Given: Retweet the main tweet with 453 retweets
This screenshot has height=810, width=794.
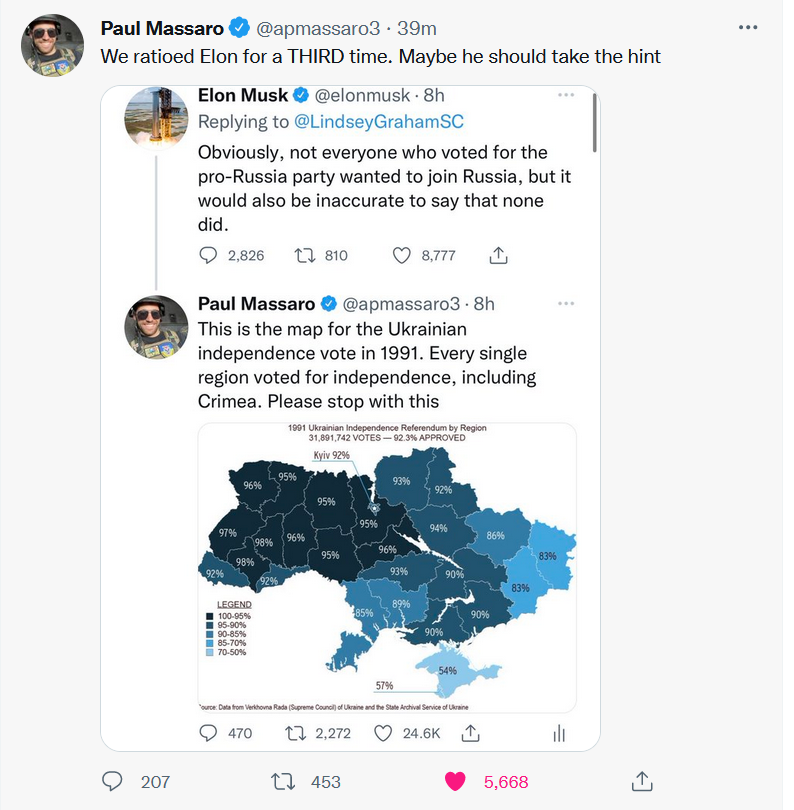Looking at the screenshot, I should click(x=283, y=782).
